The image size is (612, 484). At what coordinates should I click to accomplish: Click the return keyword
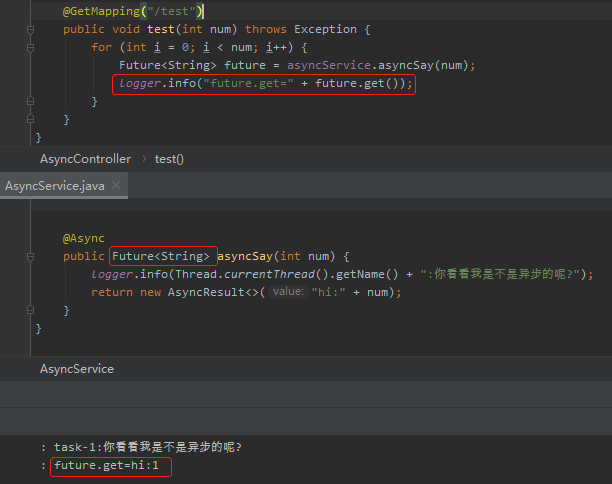[112, 292]
